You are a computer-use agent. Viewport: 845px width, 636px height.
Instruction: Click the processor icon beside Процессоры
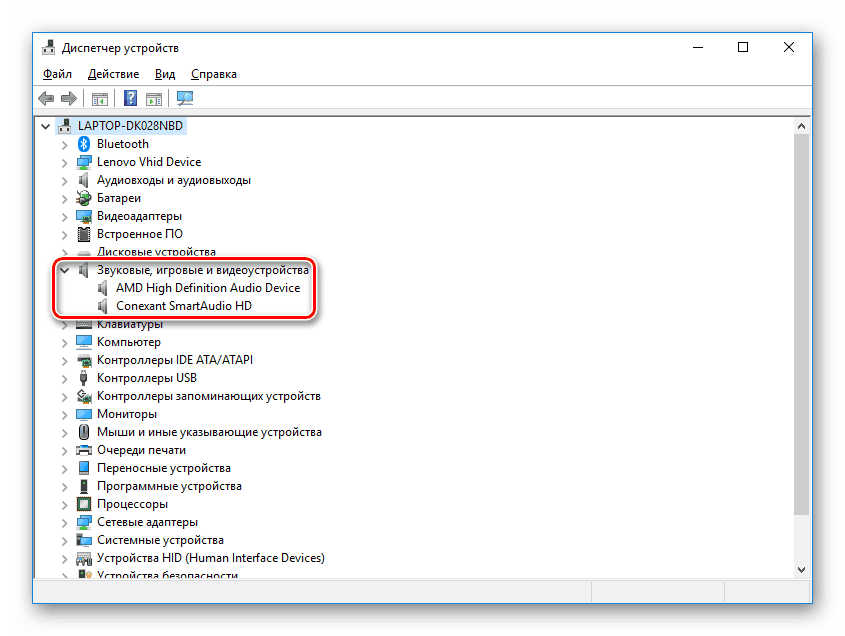(x=82, y=503)
